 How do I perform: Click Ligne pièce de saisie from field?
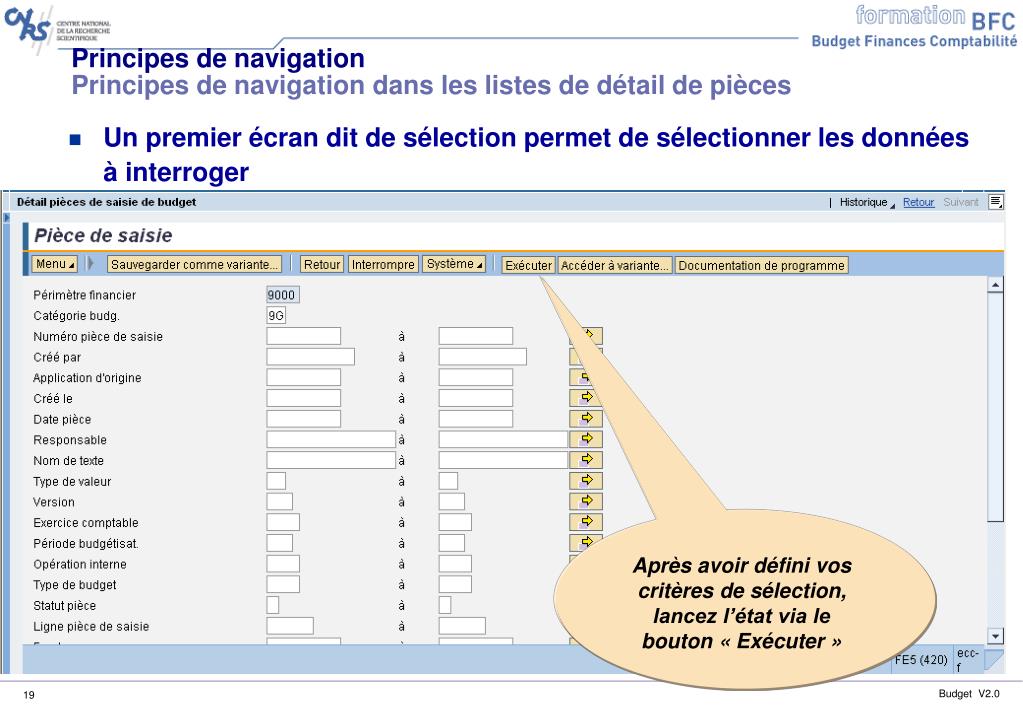pos(290,626)
